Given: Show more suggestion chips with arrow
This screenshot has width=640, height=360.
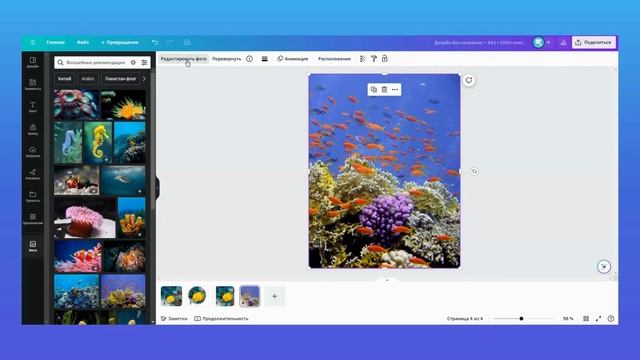Looking at the screenshot, I should (x=144, y=78).
